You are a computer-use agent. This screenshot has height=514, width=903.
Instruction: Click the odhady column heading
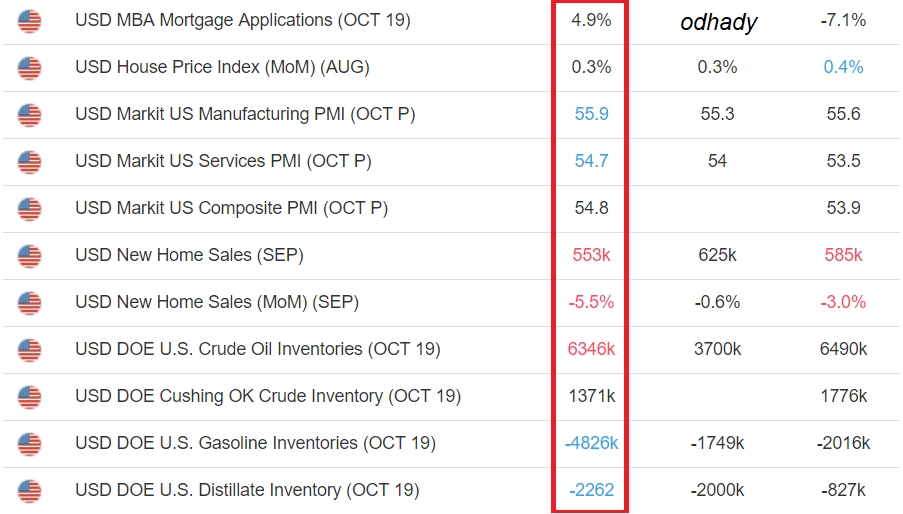718,22
